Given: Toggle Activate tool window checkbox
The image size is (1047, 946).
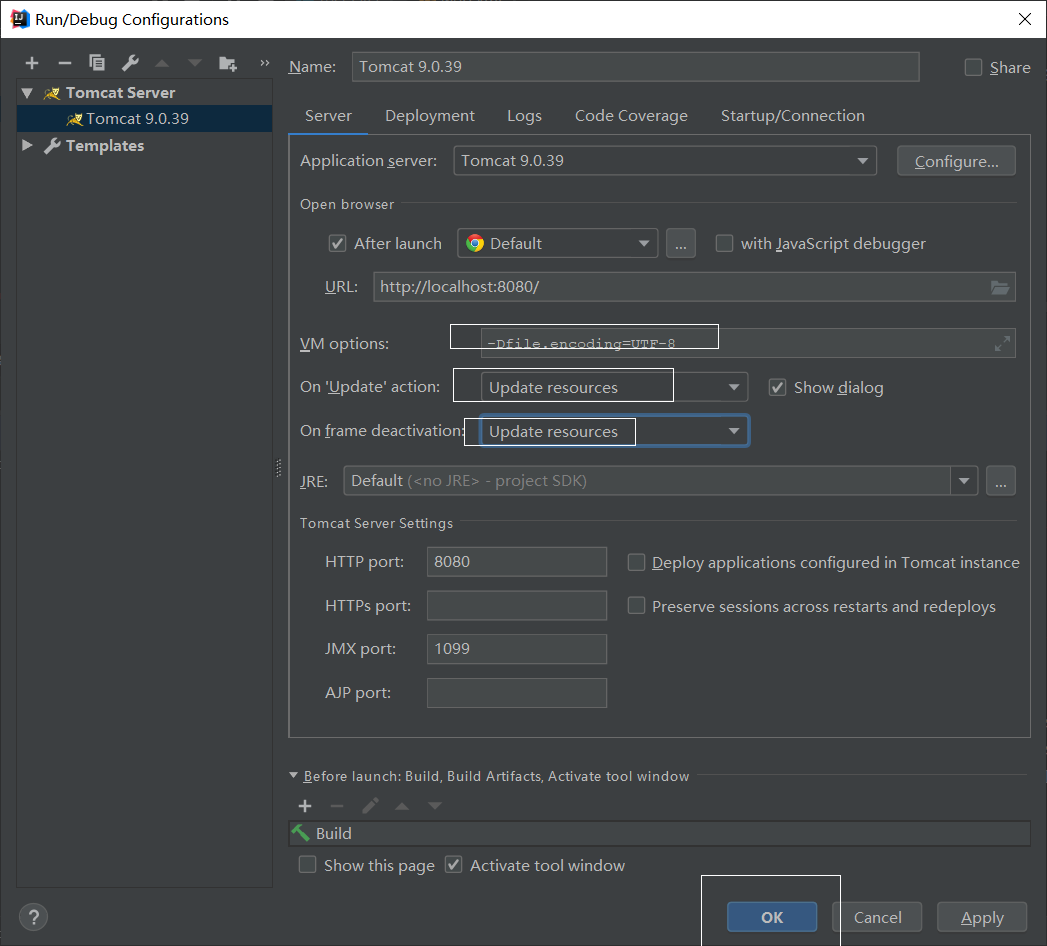Looking at the screenshot, I should 453,865.
